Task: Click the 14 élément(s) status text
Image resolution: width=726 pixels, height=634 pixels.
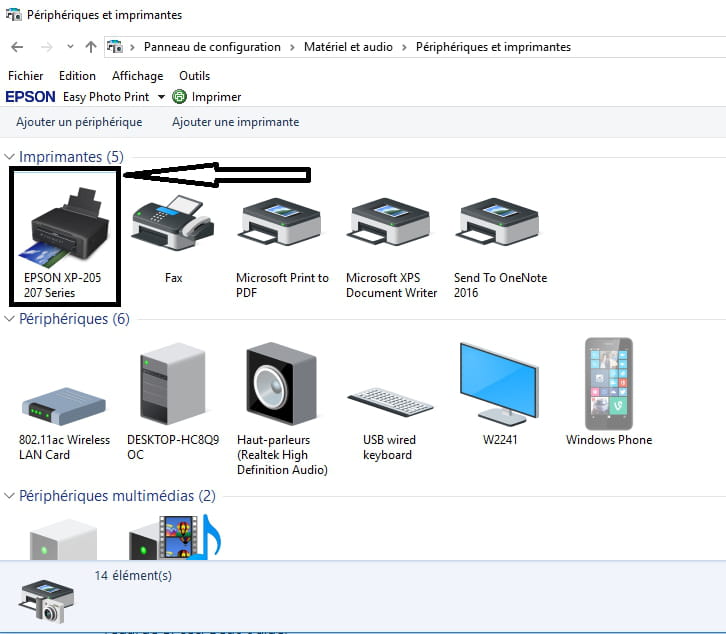Action: tap(133, 576)
